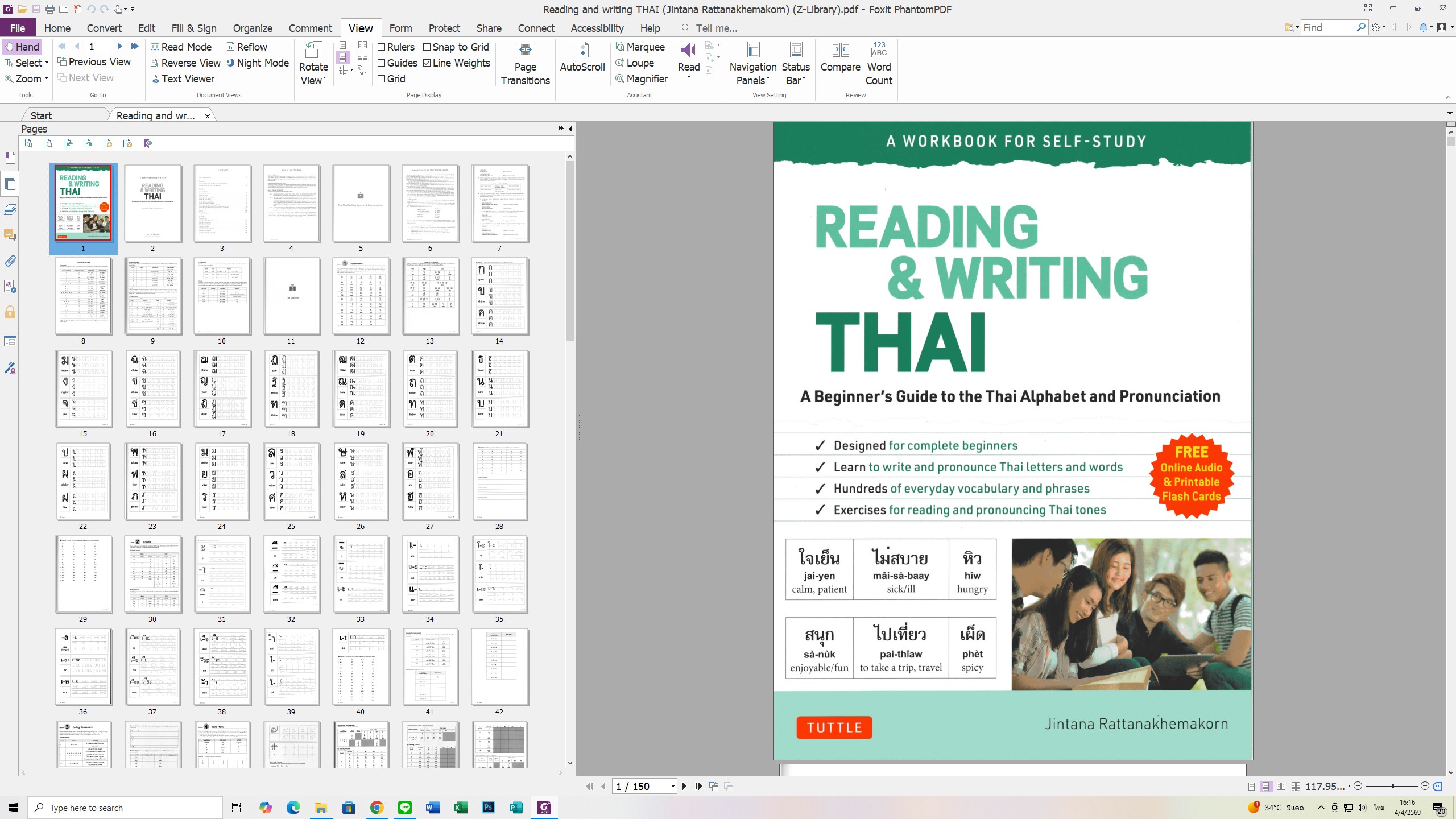
Task: Activate the Marquee zoom tool
Action: [640, 47]
